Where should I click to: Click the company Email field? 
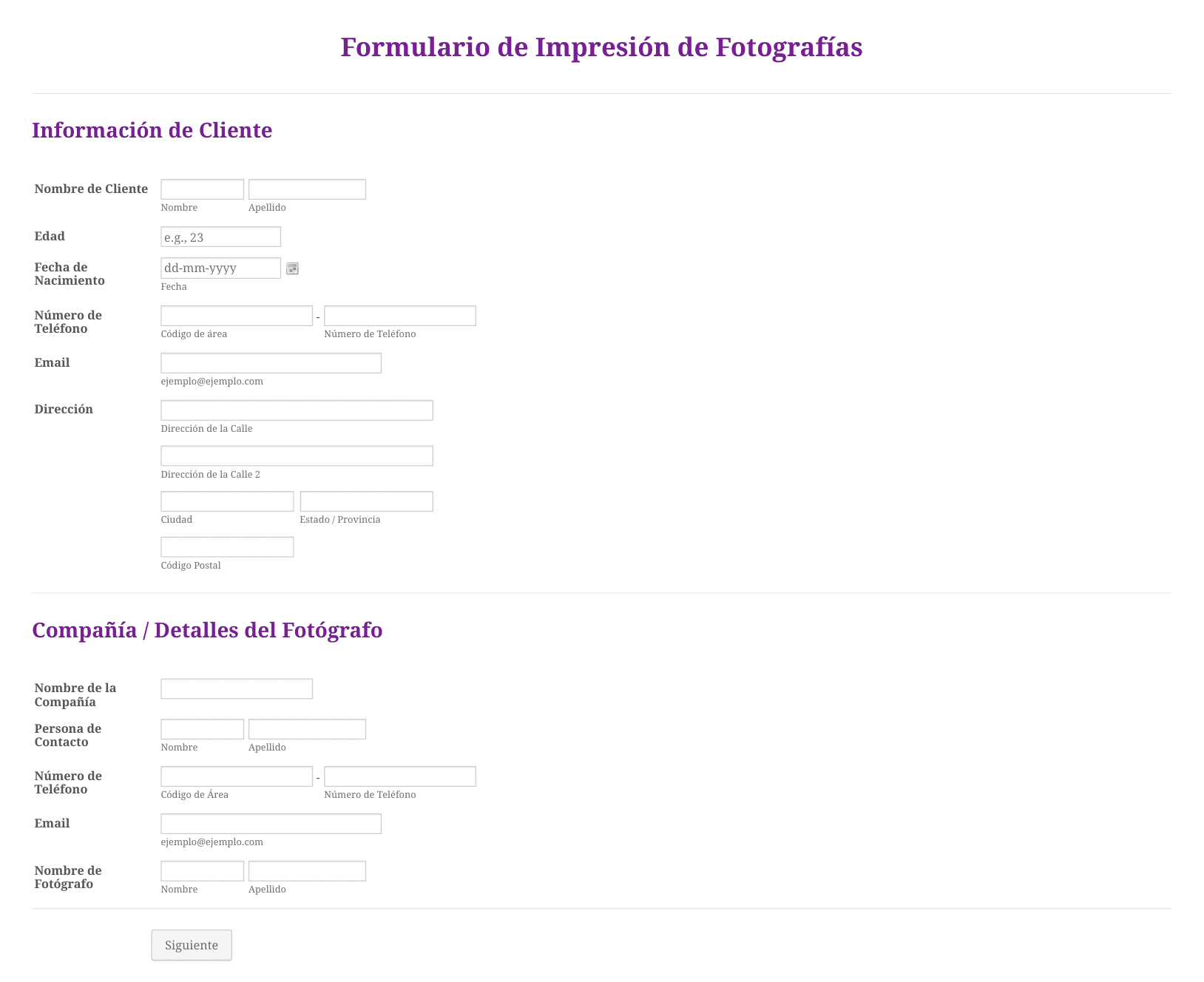[271, 824]
